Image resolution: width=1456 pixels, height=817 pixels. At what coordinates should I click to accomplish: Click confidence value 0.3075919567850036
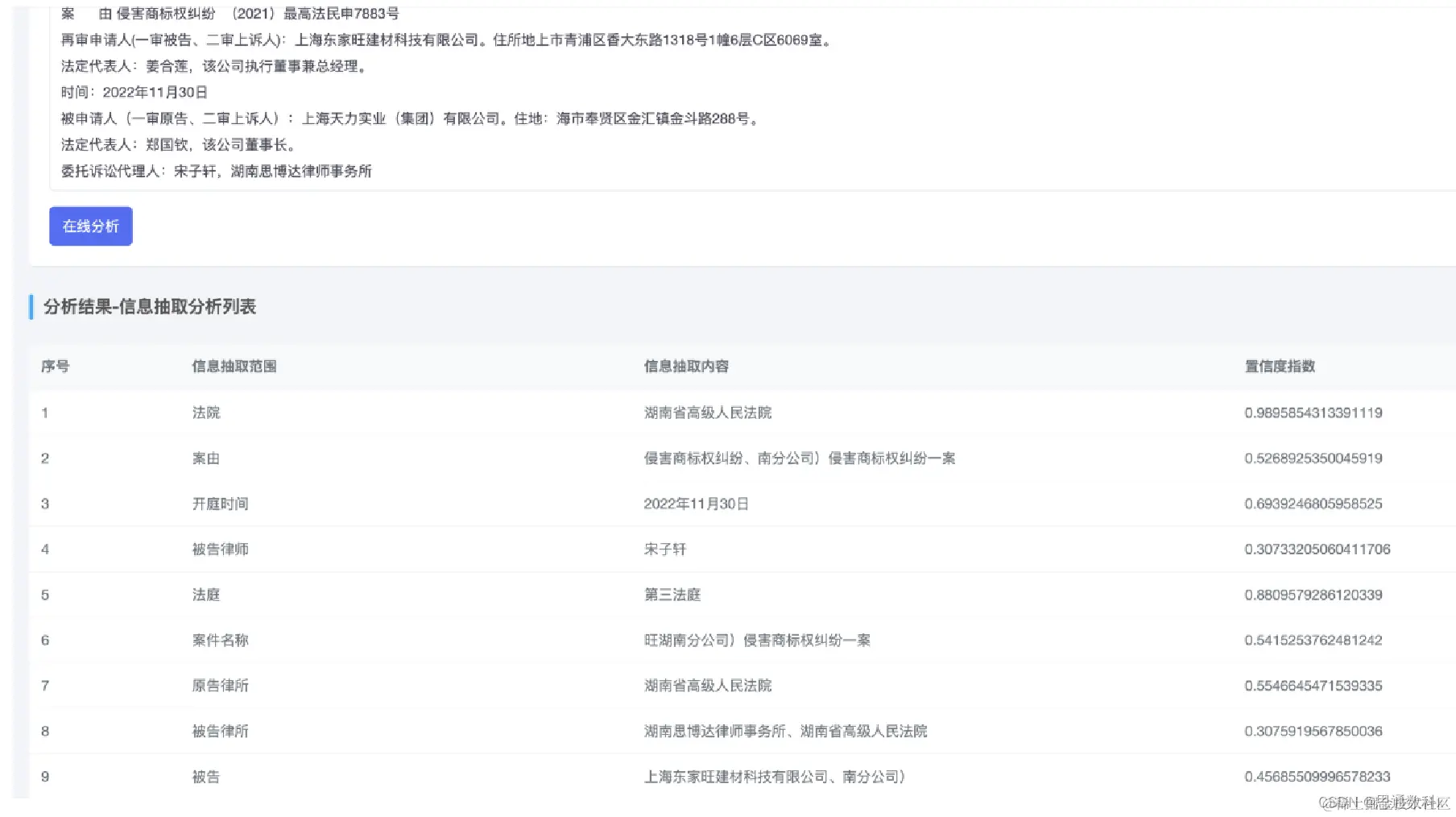1313,732
